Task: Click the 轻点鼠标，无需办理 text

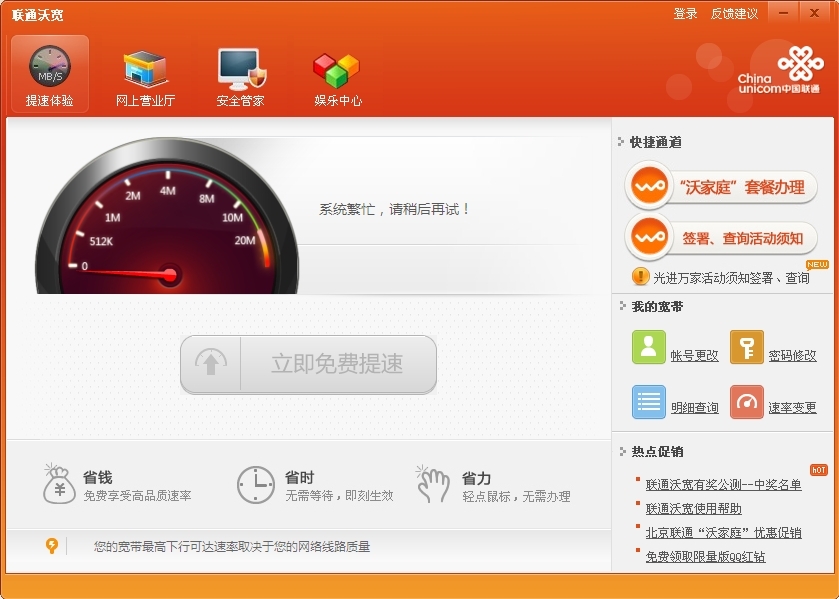Action: 516,497
